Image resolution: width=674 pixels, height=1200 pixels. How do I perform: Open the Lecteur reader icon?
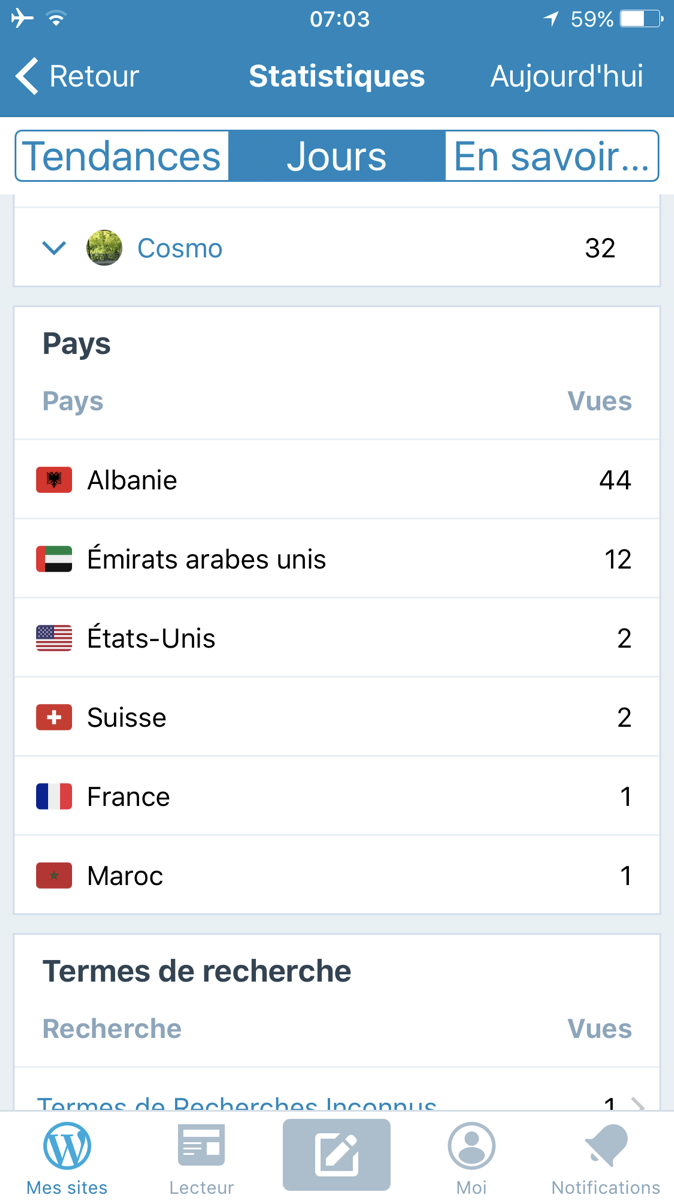coord(201,1148)
